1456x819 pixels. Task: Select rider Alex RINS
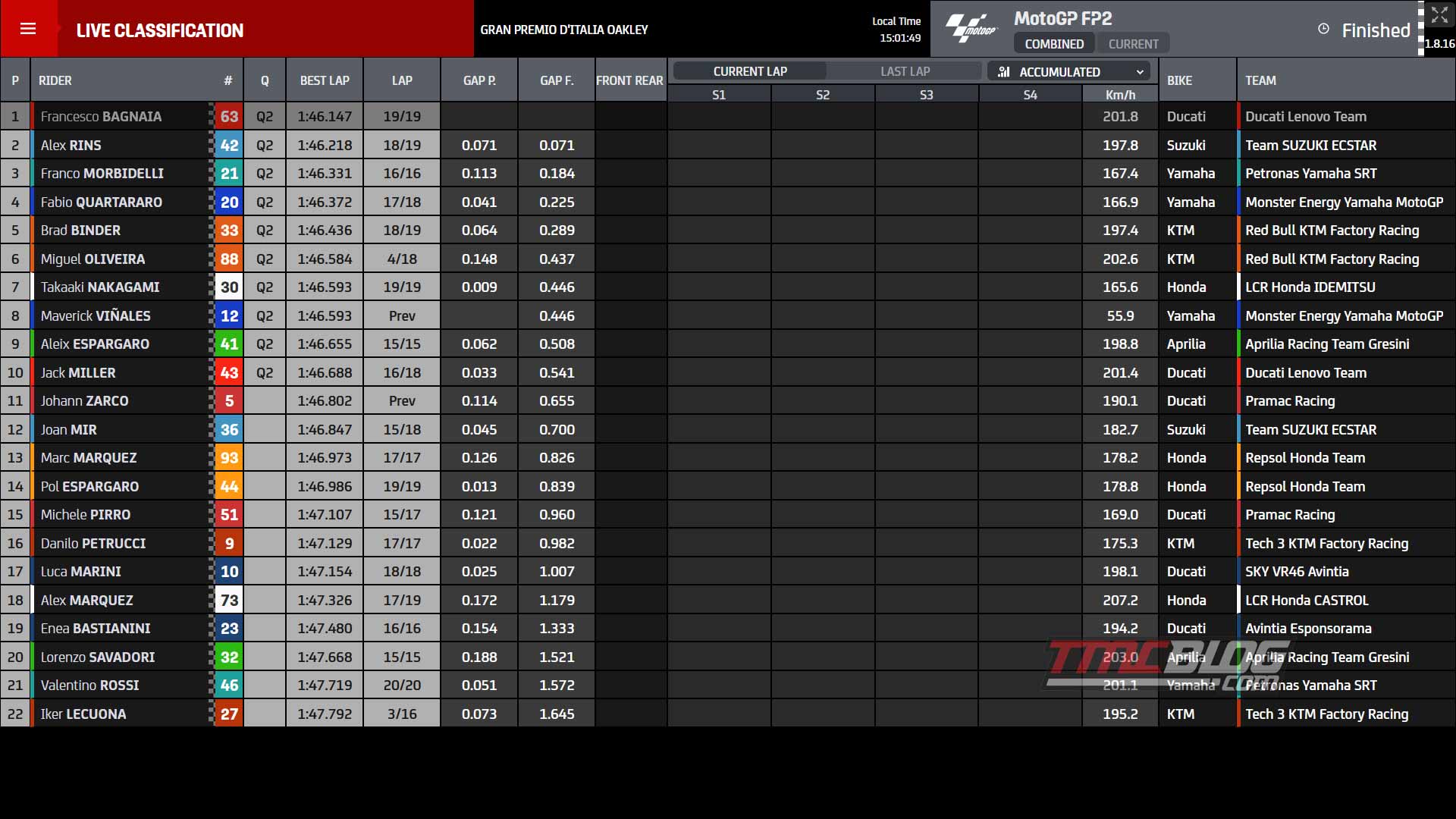(71, 146)
